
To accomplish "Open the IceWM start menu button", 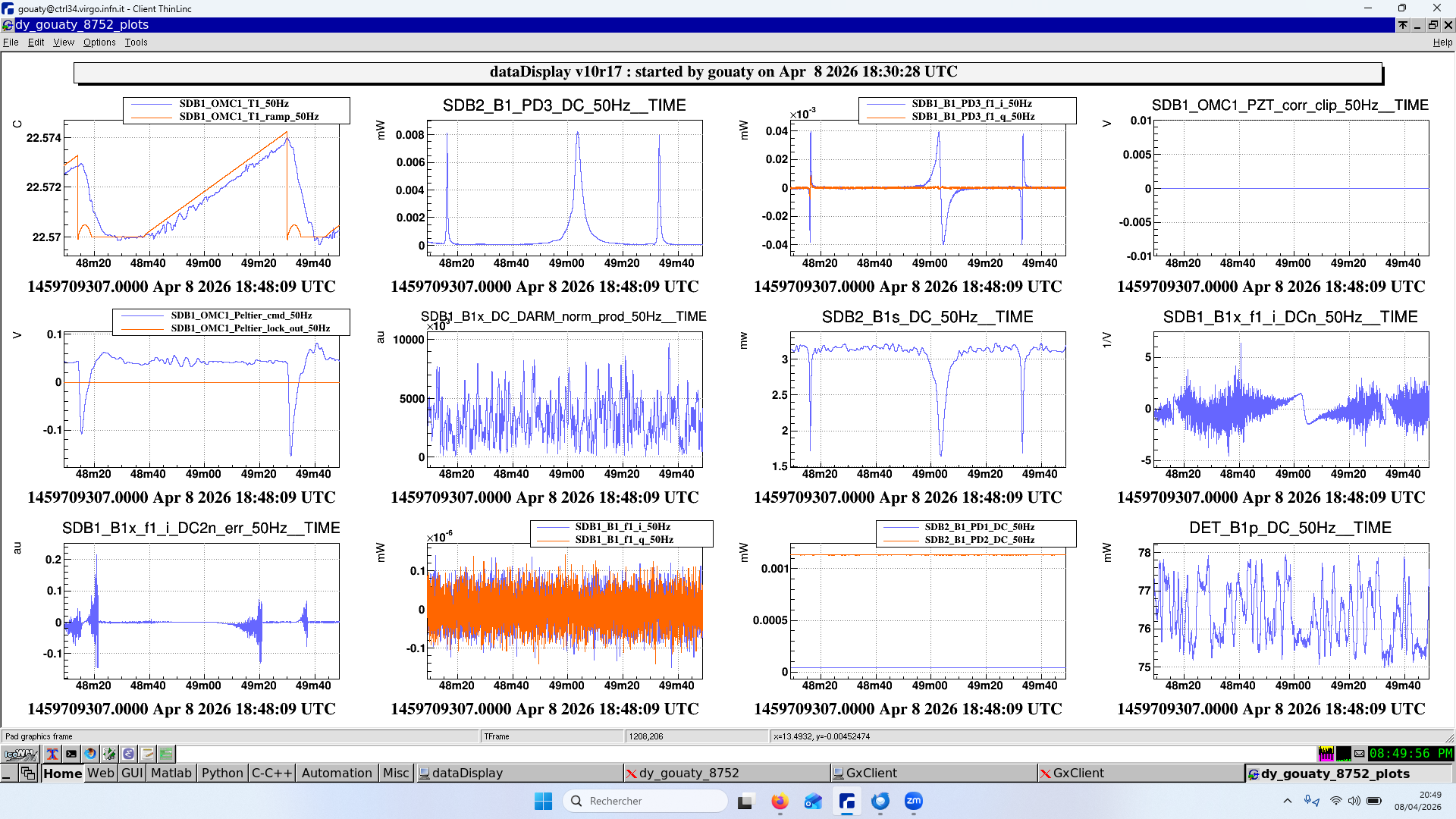I will (20, 754).
